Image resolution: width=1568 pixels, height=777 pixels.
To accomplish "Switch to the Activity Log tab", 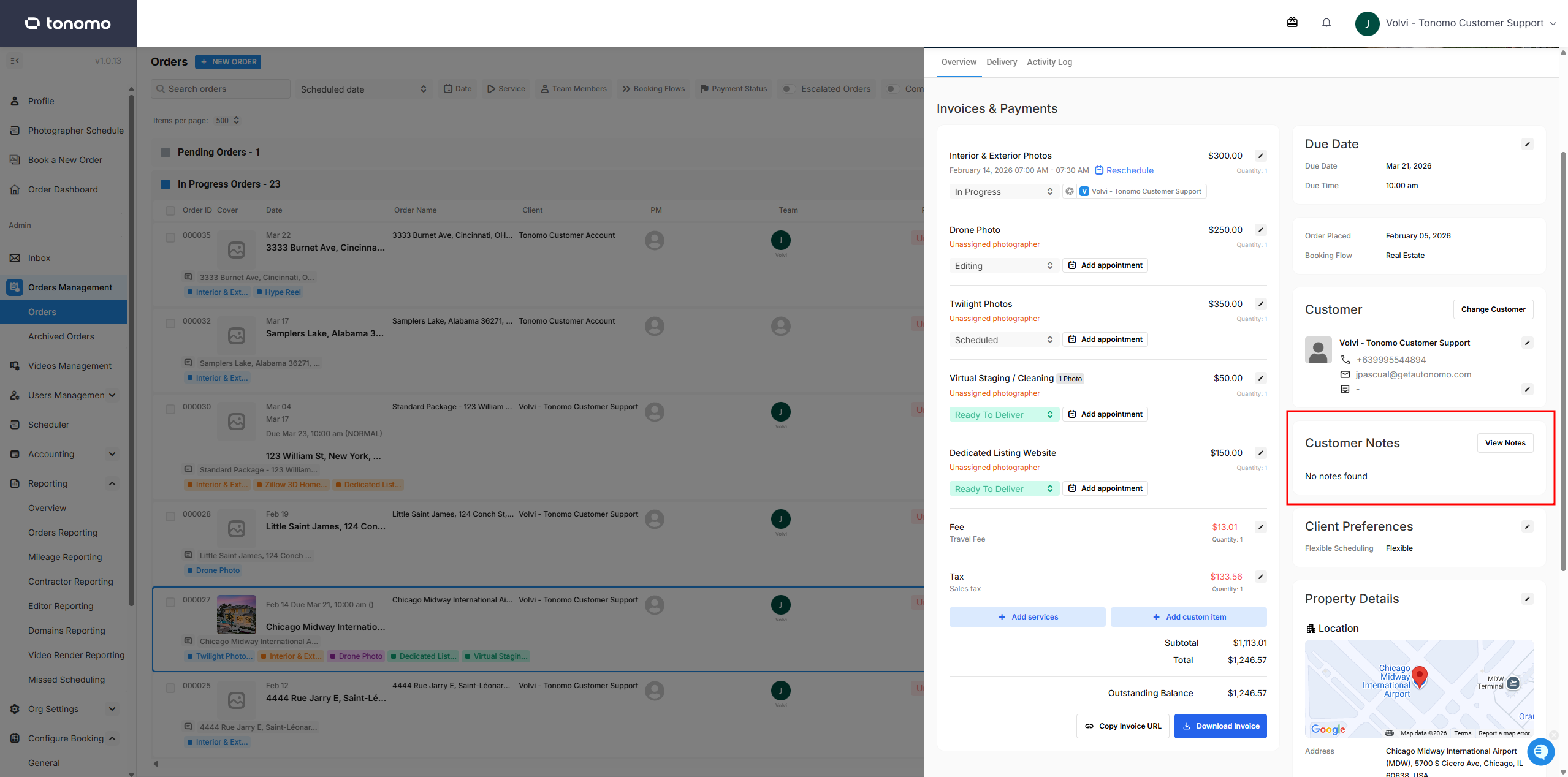I will 1049,62.
